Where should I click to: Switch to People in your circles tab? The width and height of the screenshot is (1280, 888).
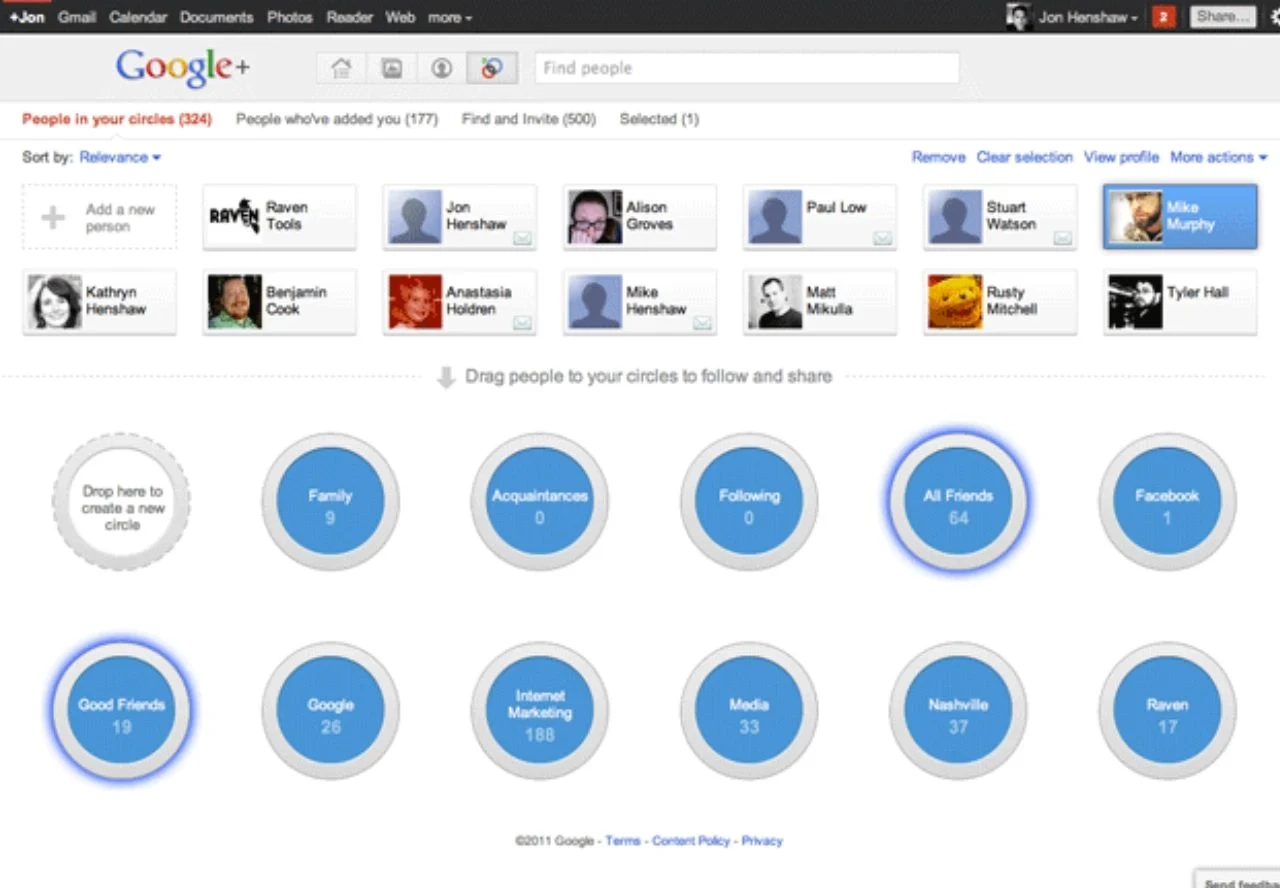(117, 119)
